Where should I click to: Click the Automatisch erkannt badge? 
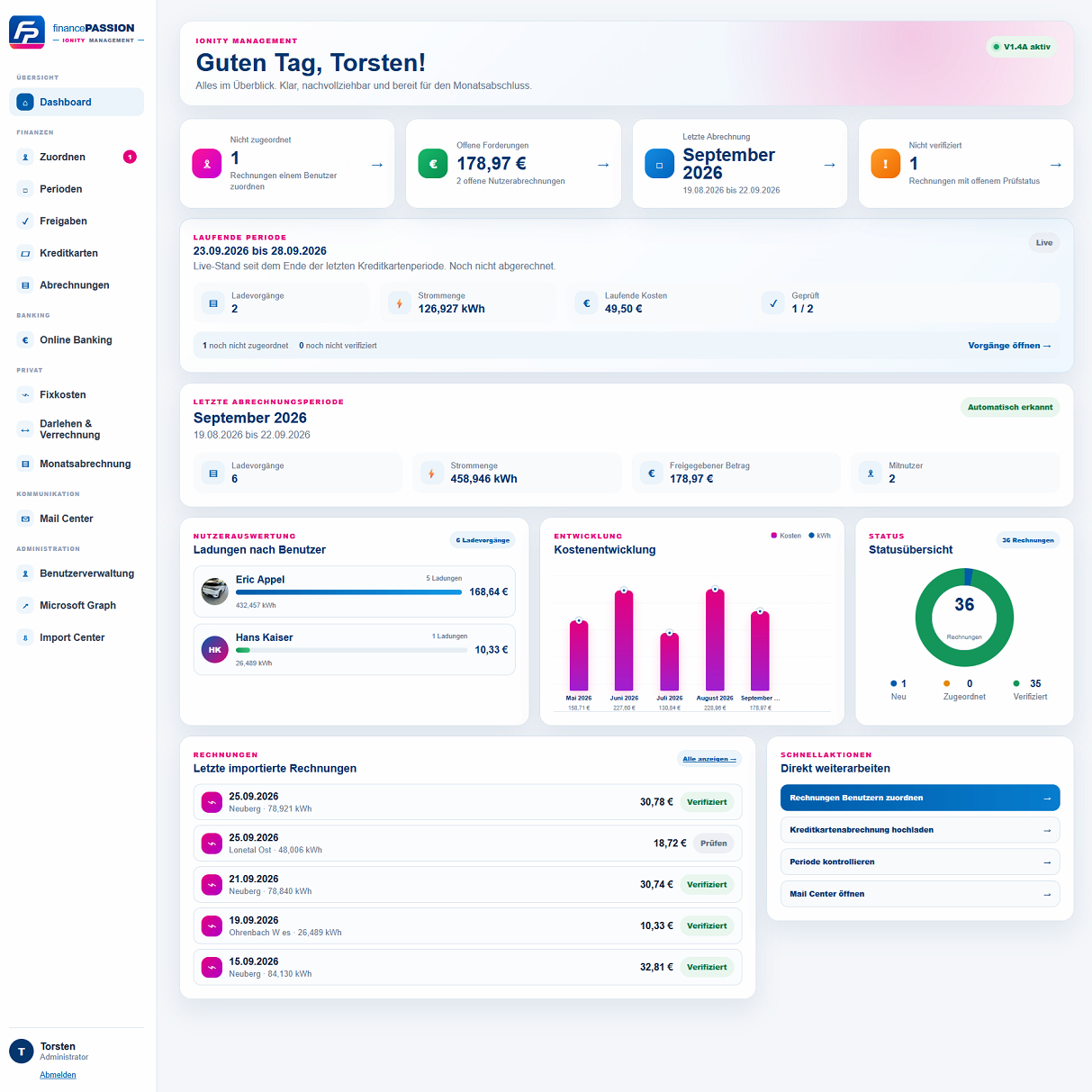(x=1010, y=408)
